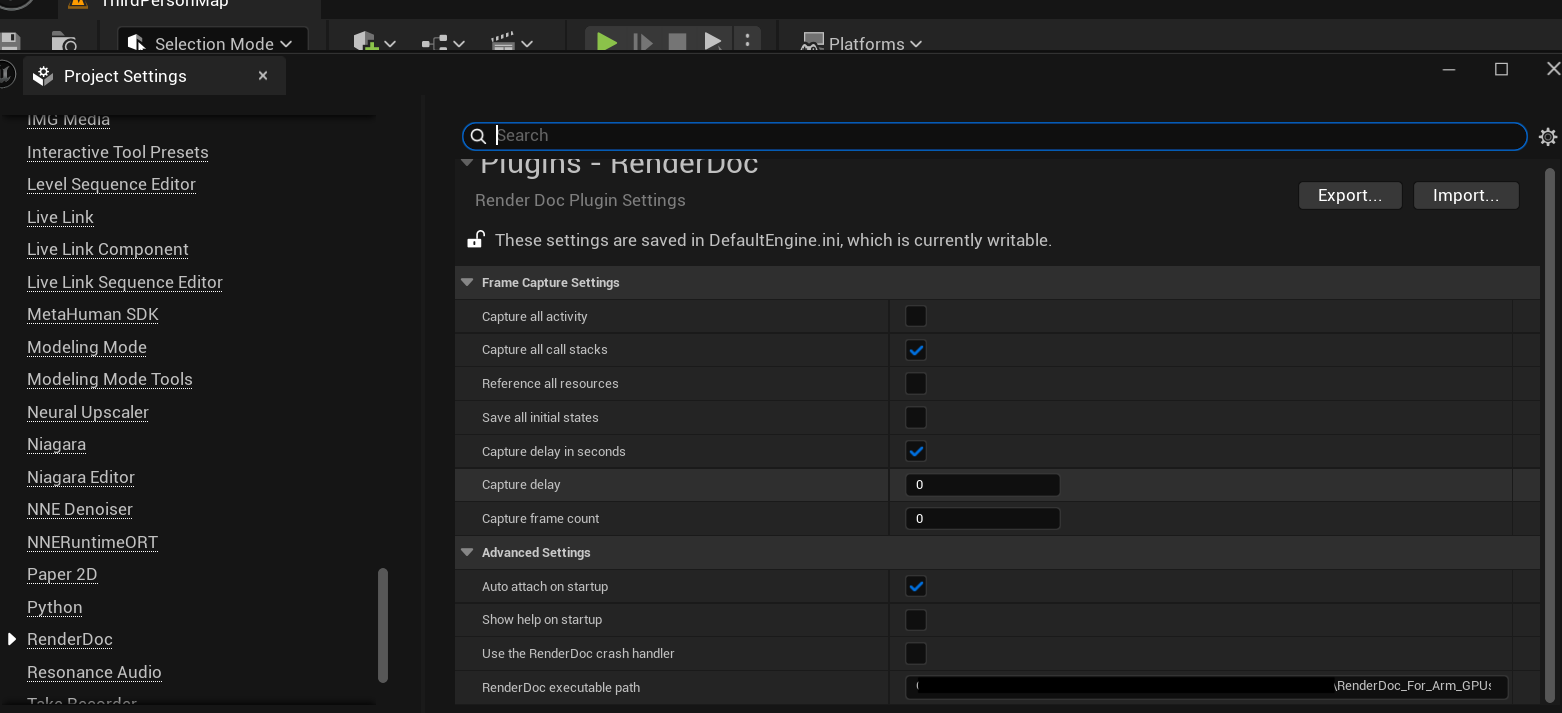Enable Use the RenderDoc crash handler
The height and width of the screenshot is (713, 1562).
(x=915, y=653)
